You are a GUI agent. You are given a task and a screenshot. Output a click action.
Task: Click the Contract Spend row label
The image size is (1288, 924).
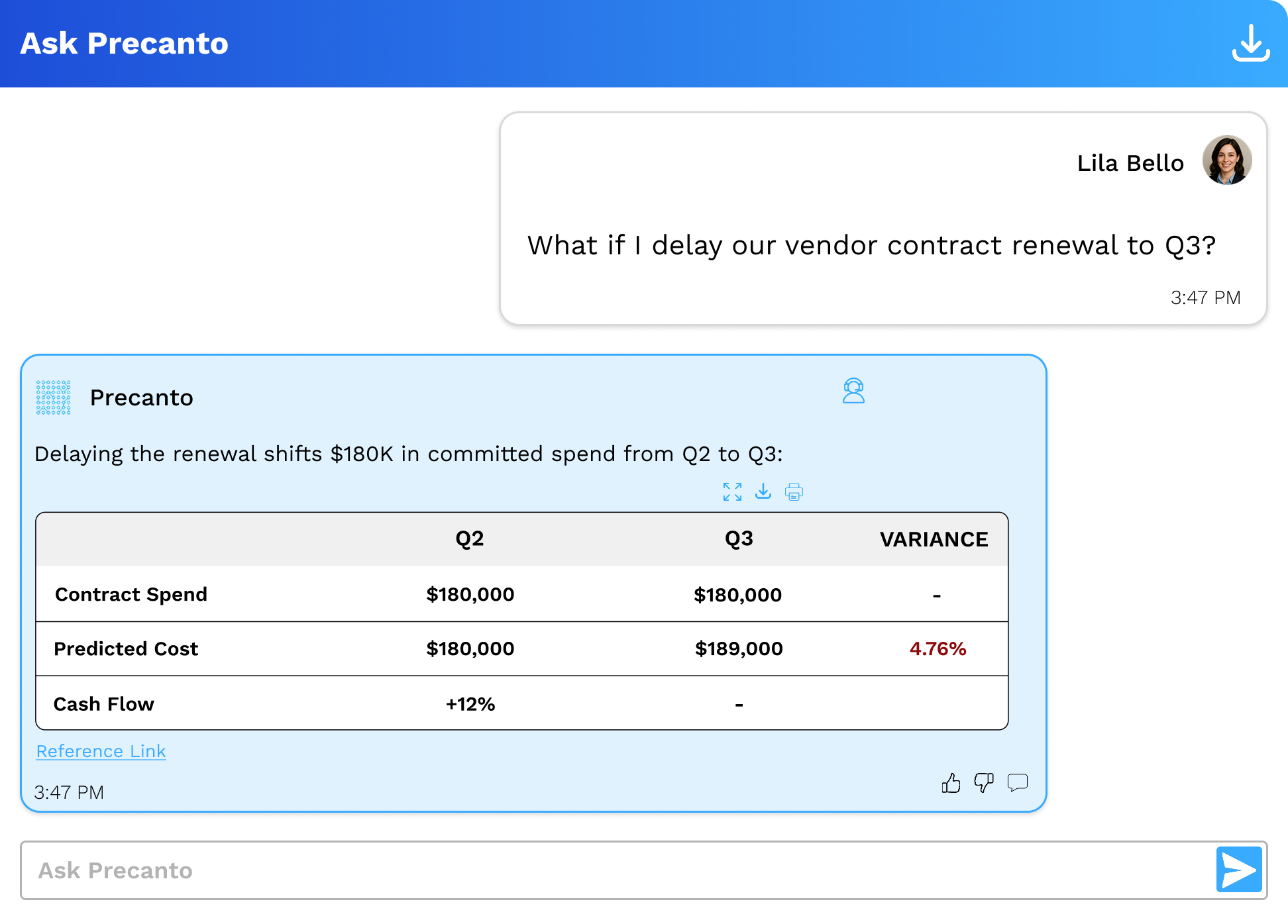tap(131, 594)
